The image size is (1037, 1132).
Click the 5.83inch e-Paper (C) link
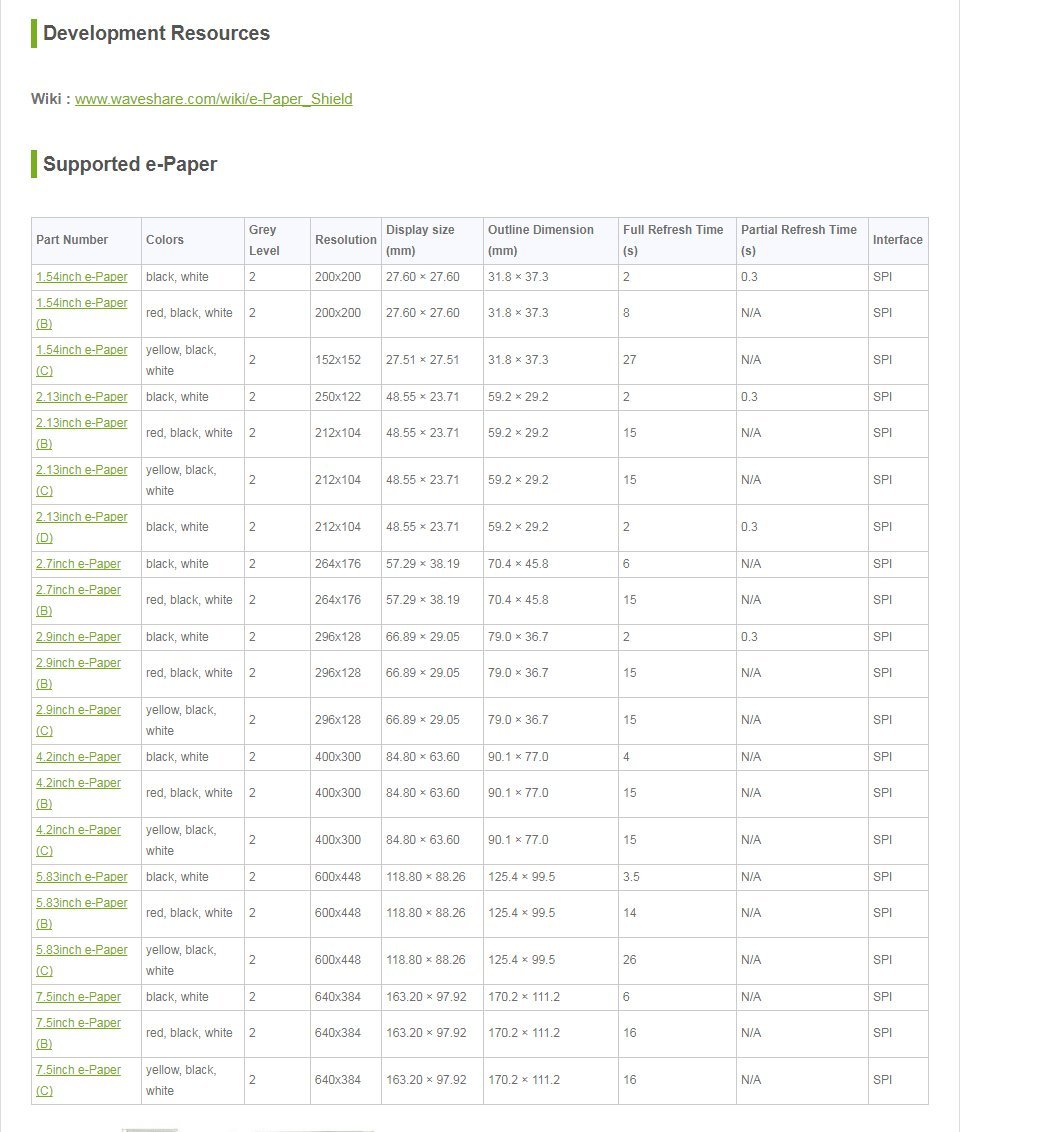click(82, 950)
